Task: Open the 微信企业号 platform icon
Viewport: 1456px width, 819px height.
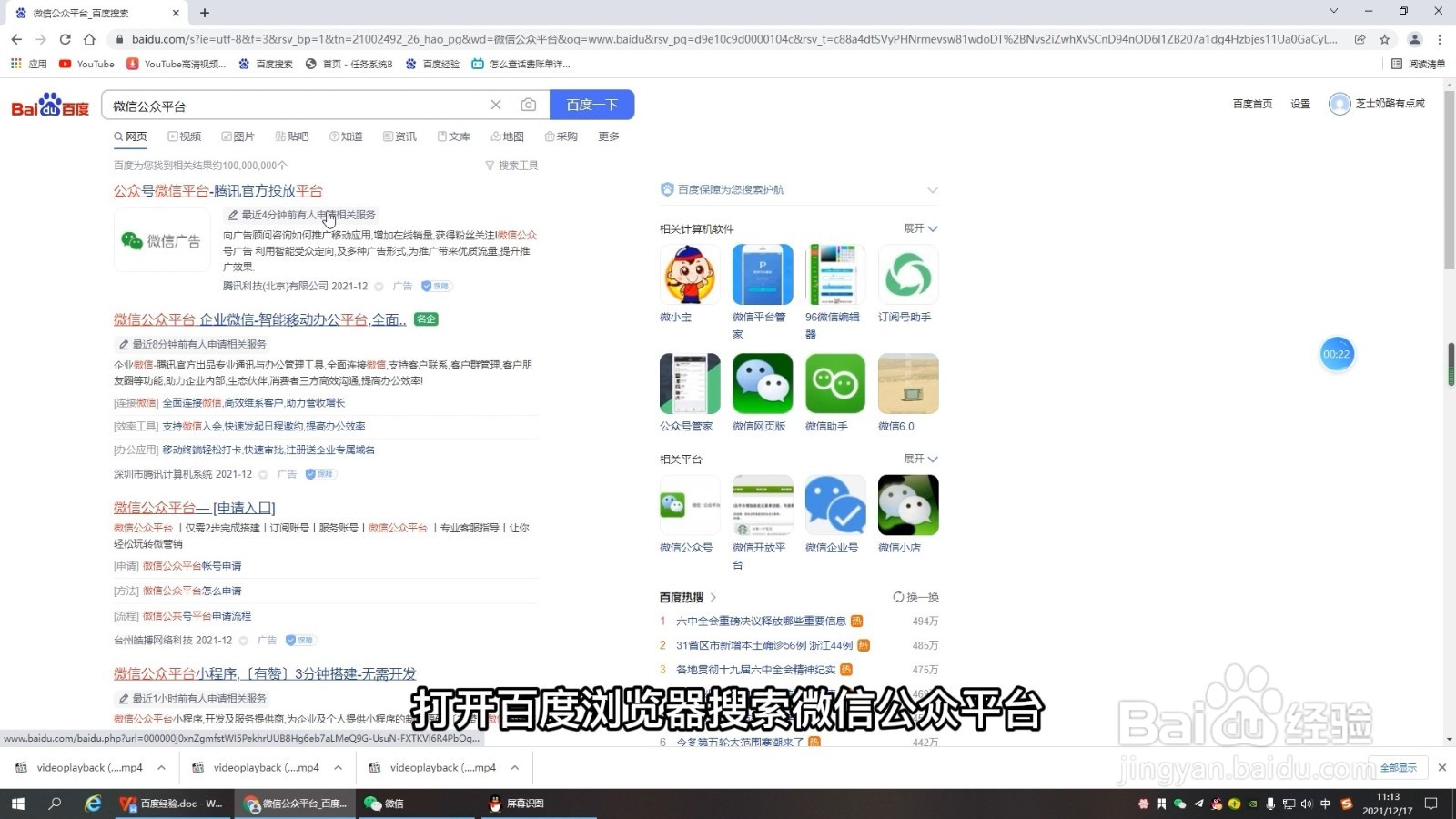Action: coord(835,505)
